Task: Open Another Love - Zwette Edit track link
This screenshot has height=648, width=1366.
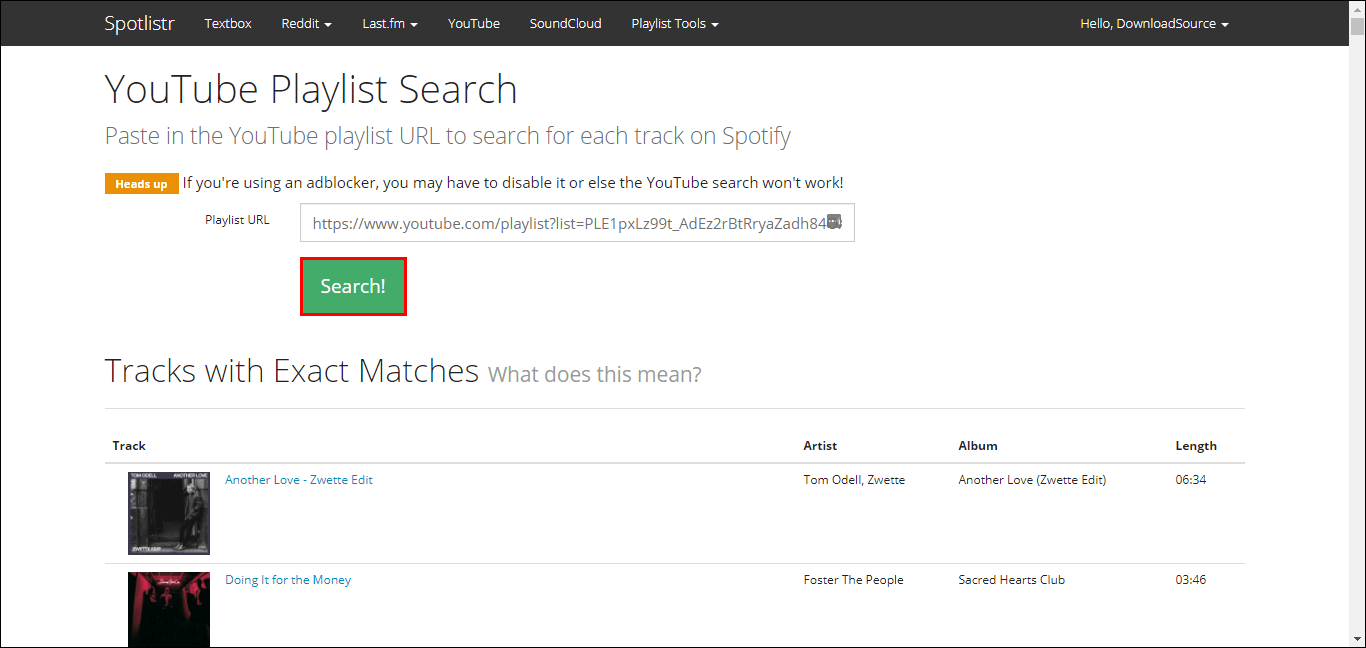Action: (x=299, y=480)
